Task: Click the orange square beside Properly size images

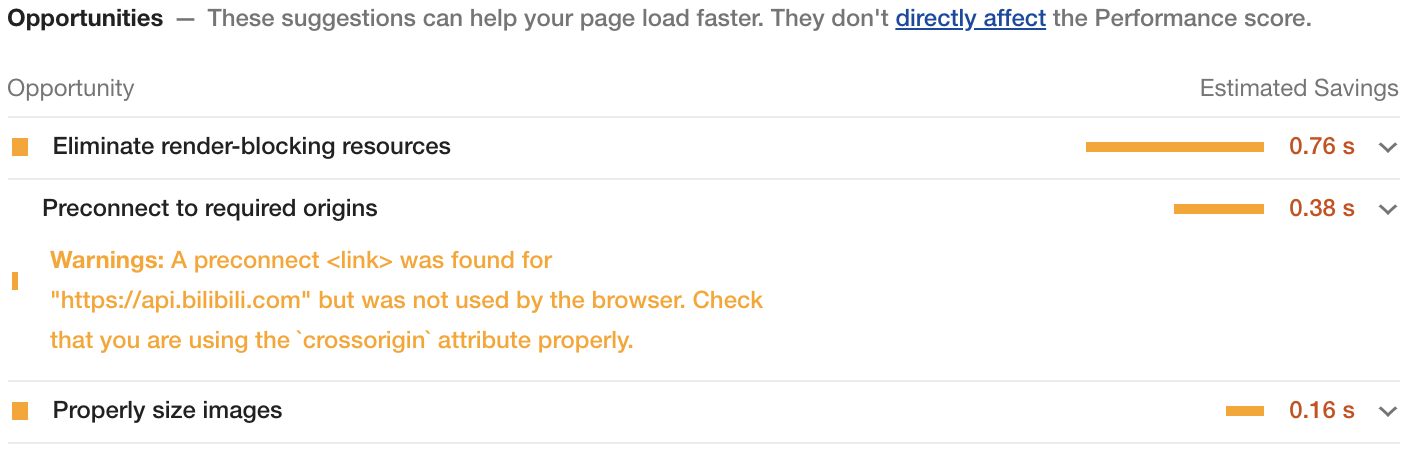Action: (x=20, y=411)
